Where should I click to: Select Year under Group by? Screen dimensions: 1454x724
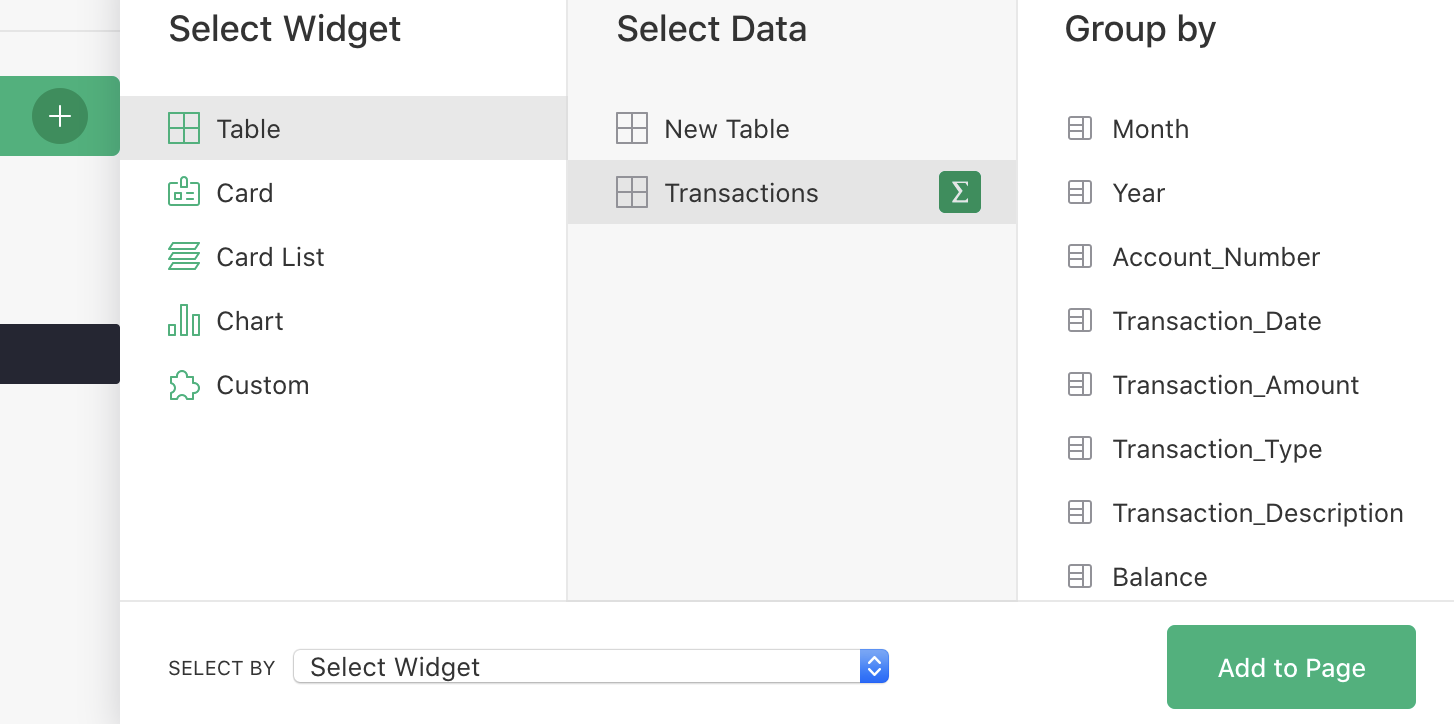1138,192
